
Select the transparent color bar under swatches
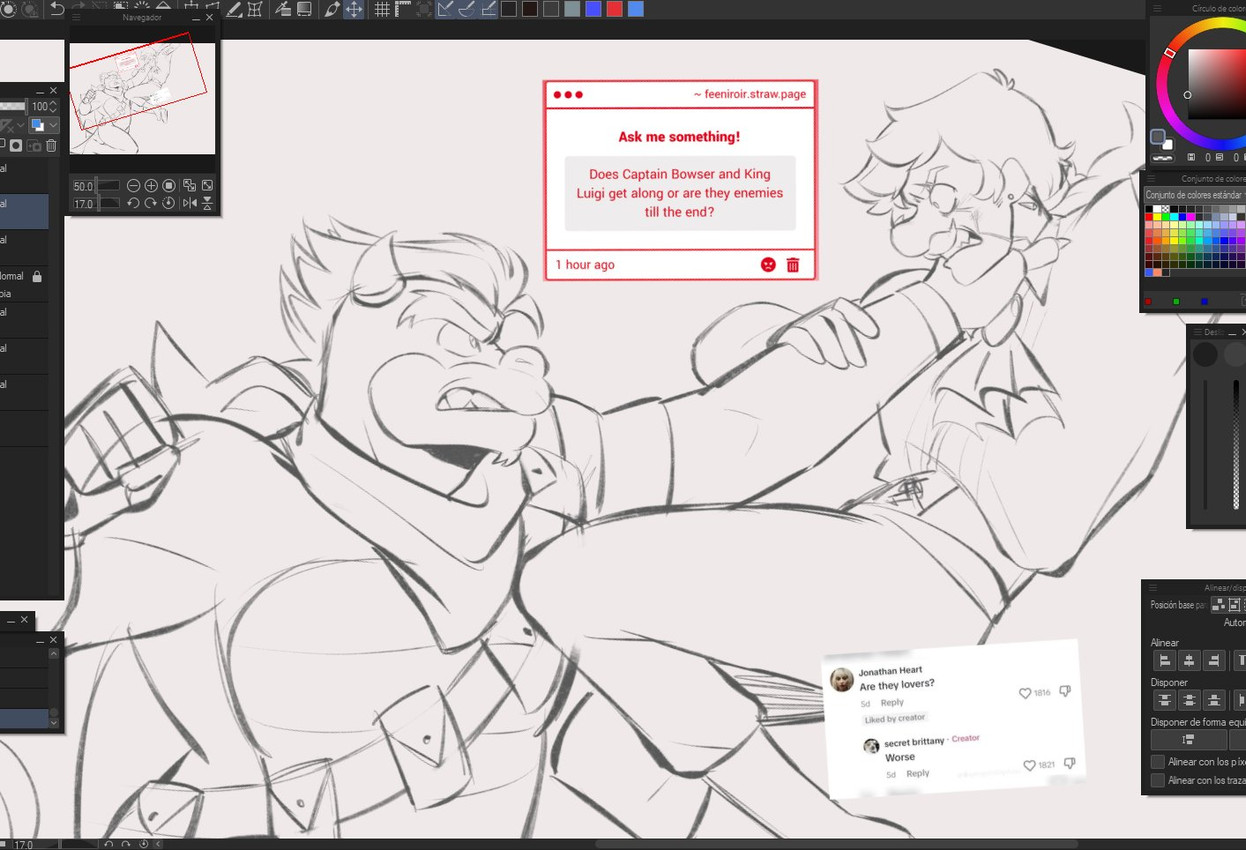(1164, 158)
